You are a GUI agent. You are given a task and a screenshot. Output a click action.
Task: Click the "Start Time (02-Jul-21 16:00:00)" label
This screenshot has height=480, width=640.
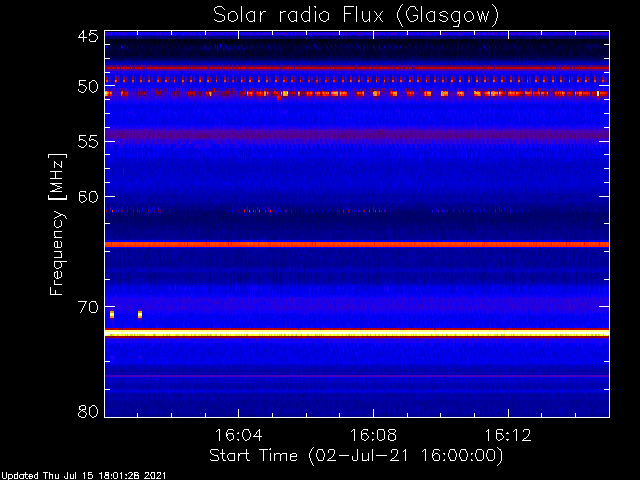356,456
